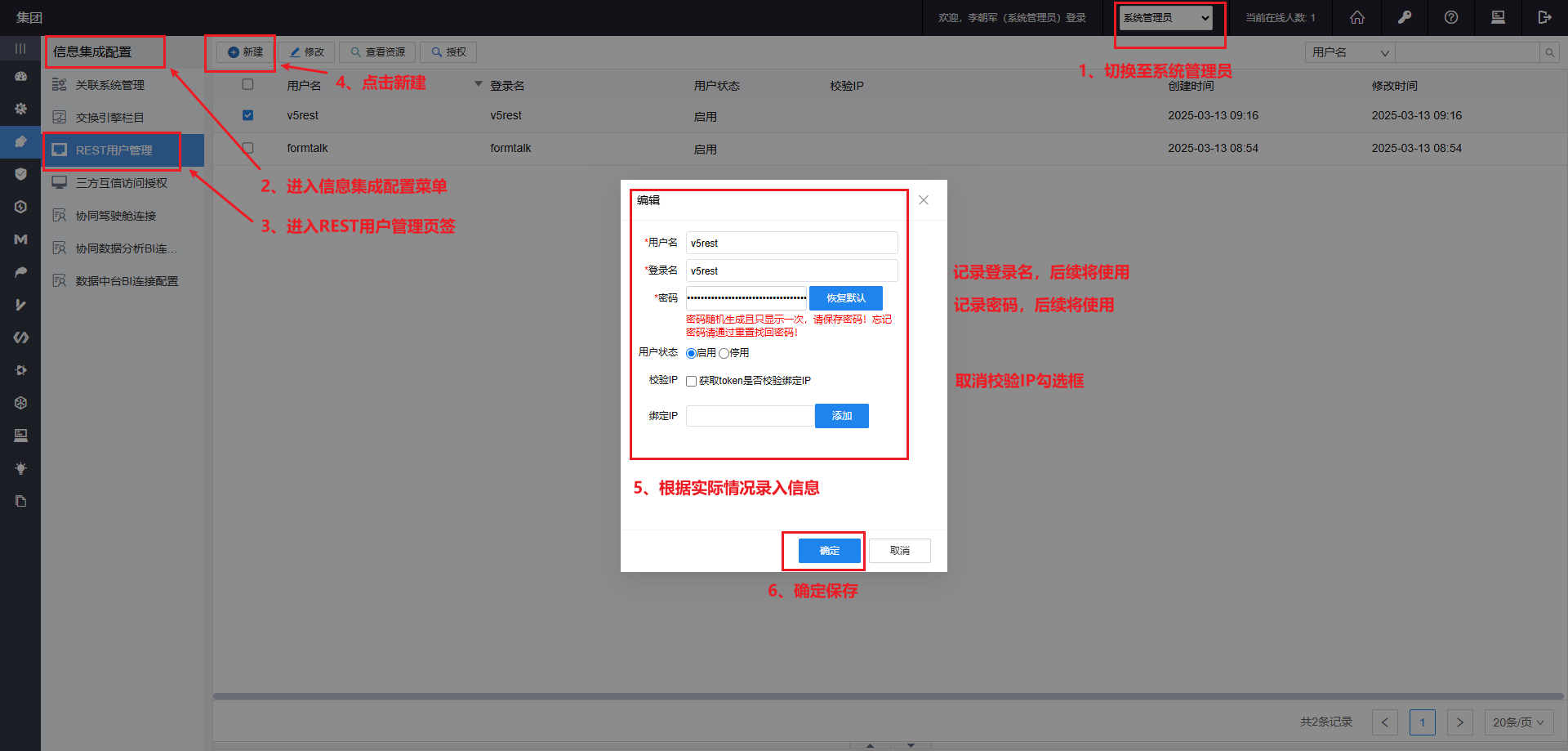Screen dimensions: 1568x751
Task: Uncheck the v5rest row checkbox
Action: [247, 115]
